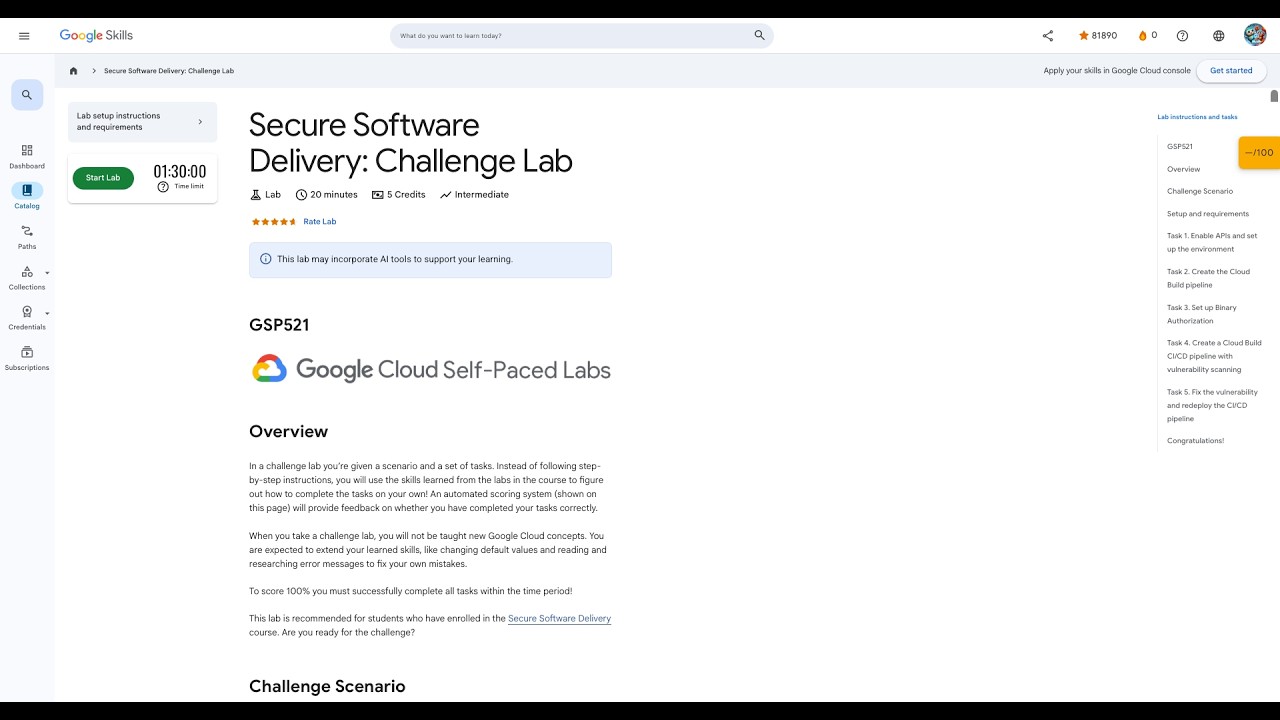Open the Secure Software Delivery course link
Screen dimensions: 1280x720
point(559,618)
